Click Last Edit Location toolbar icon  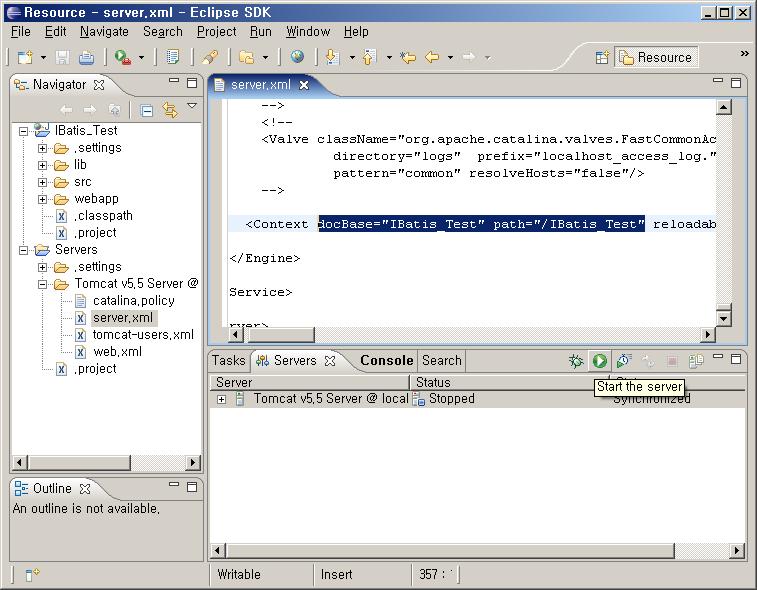(408, 57)
